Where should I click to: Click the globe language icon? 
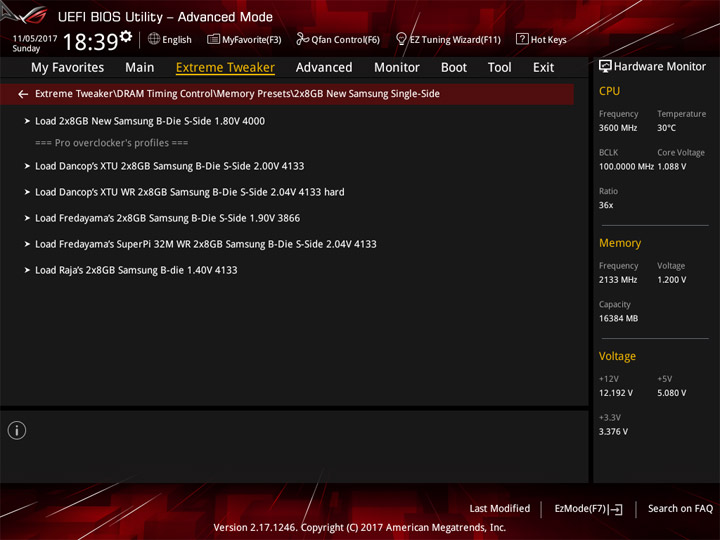pyautogui.click(x=154, y=39)
